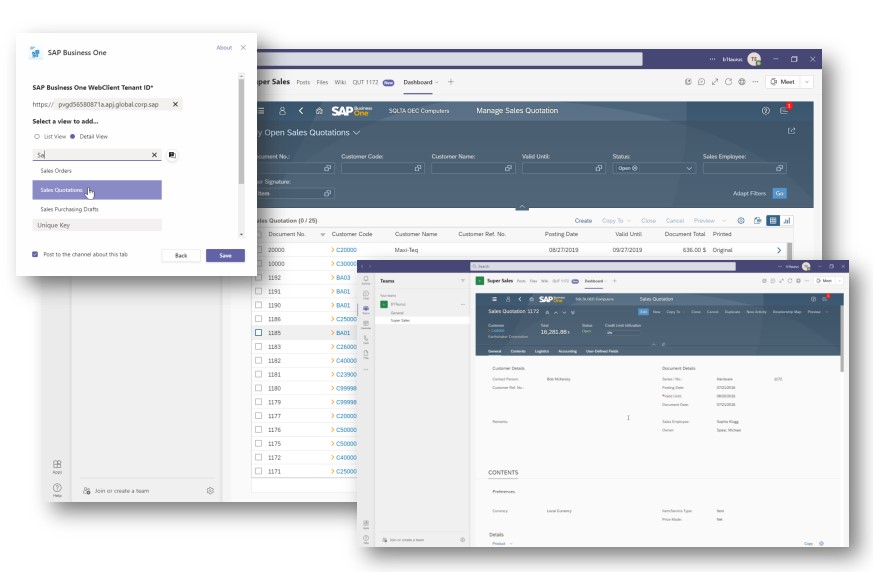This screenshot has height=572, width=873.
Task: Open the Contents tab in Sales Quotation 1172
Action: pyautogui.click(x=518, y=351)
